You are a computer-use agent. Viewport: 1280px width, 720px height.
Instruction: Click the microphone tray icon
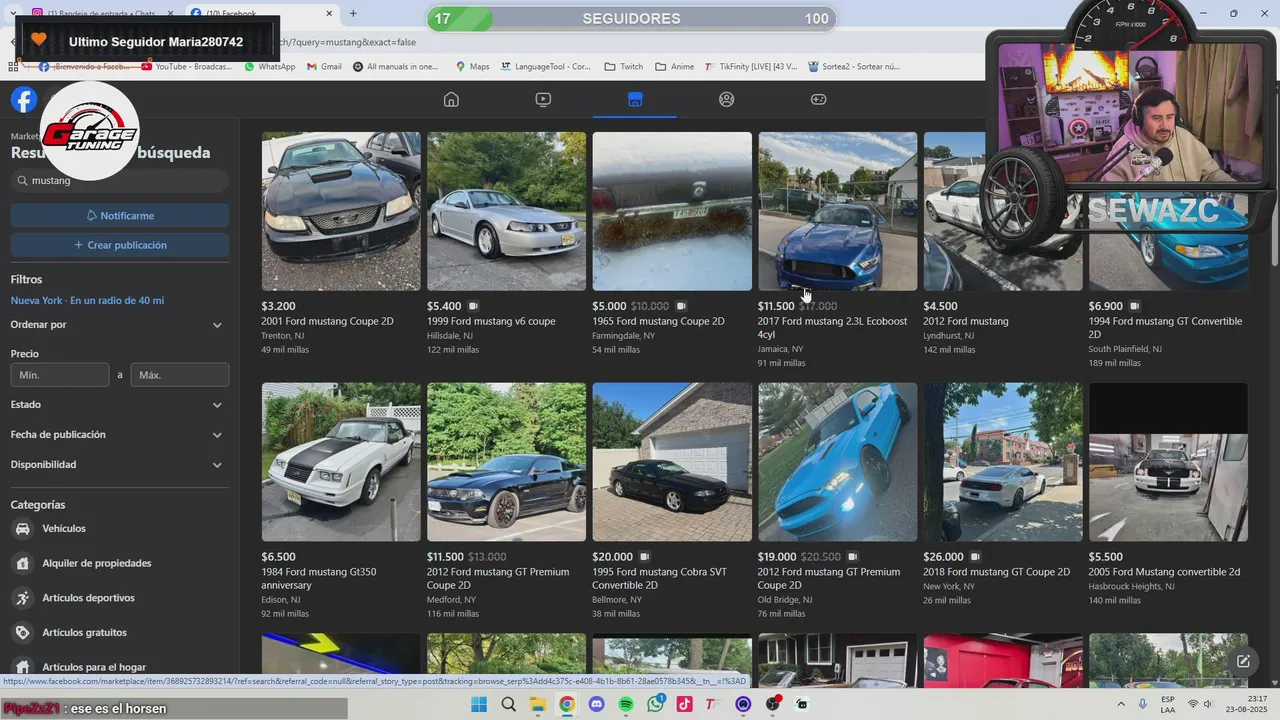(x=1142, y=704)
